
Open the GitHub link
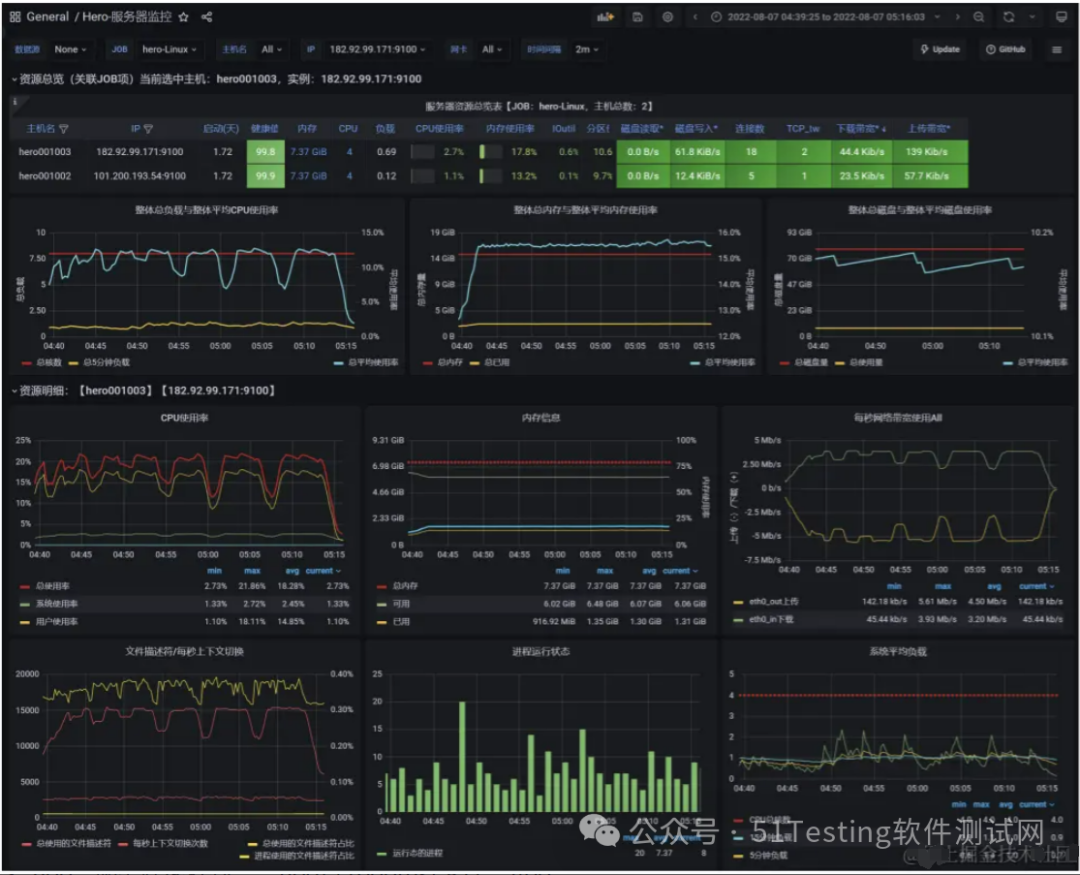1006,49
